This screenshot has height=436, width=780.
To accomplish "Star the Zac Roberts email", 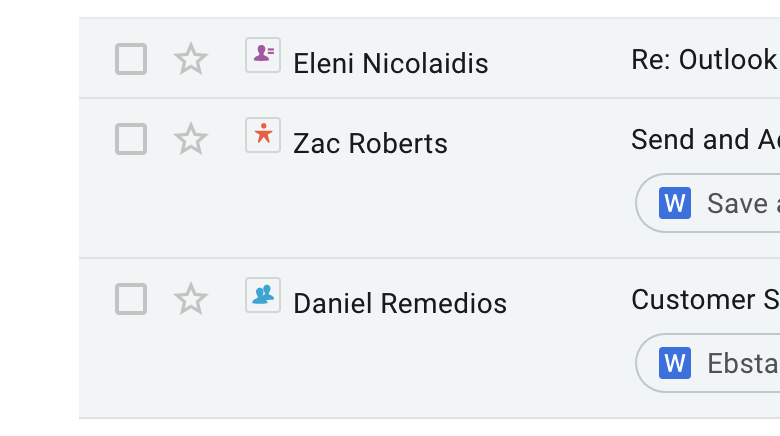I will click(x=190, y=139).
